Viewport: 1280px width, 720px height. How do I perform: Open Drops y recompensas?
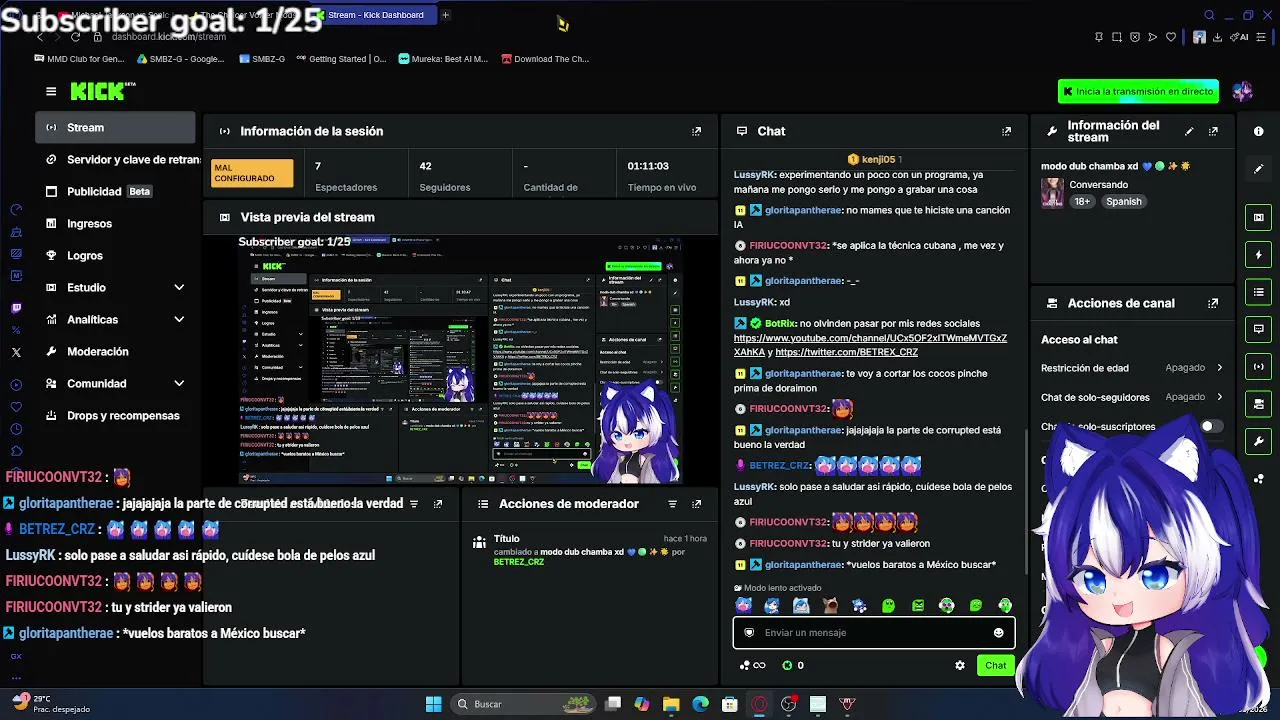[x=116, y=416]
